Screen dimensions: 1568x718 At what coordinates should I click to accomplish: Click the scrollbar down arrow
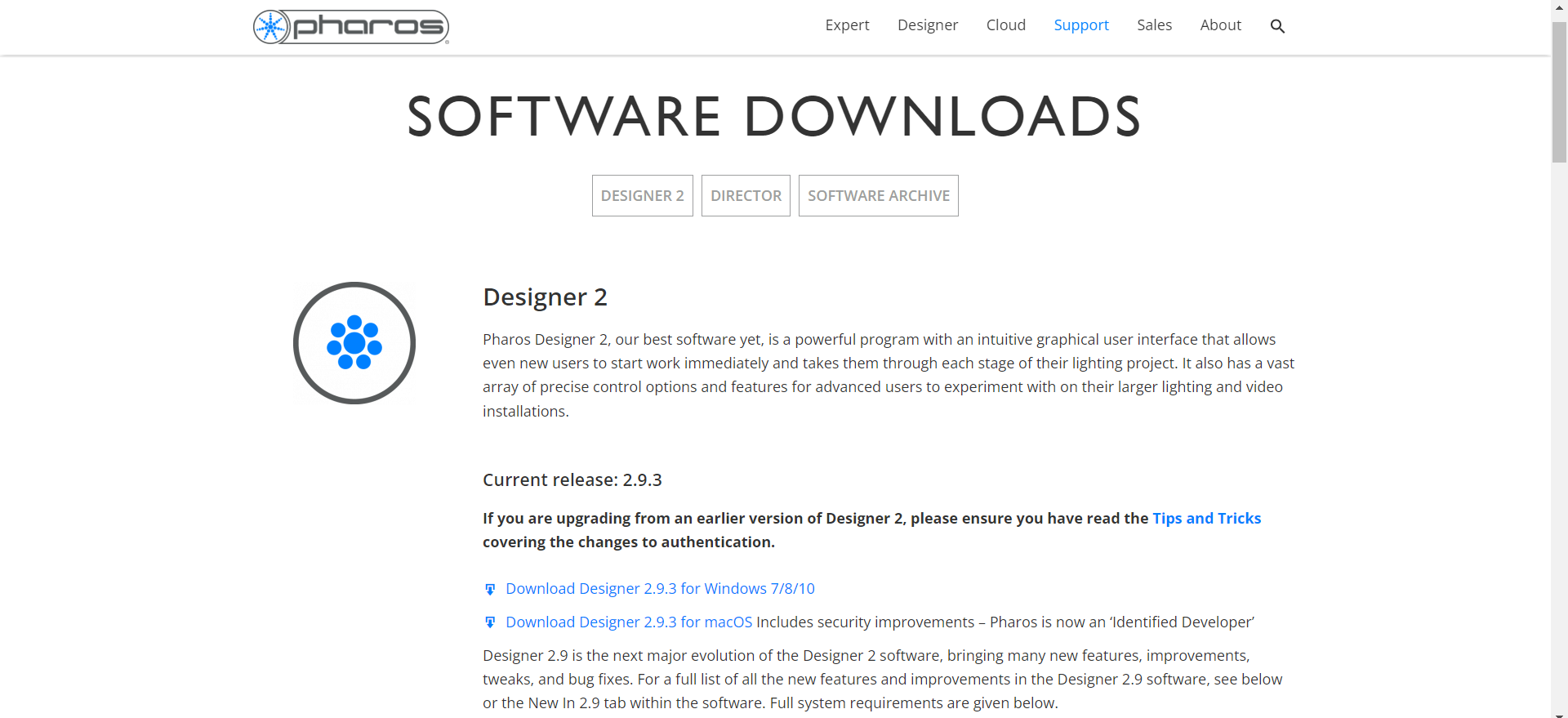pos(1559,713)
